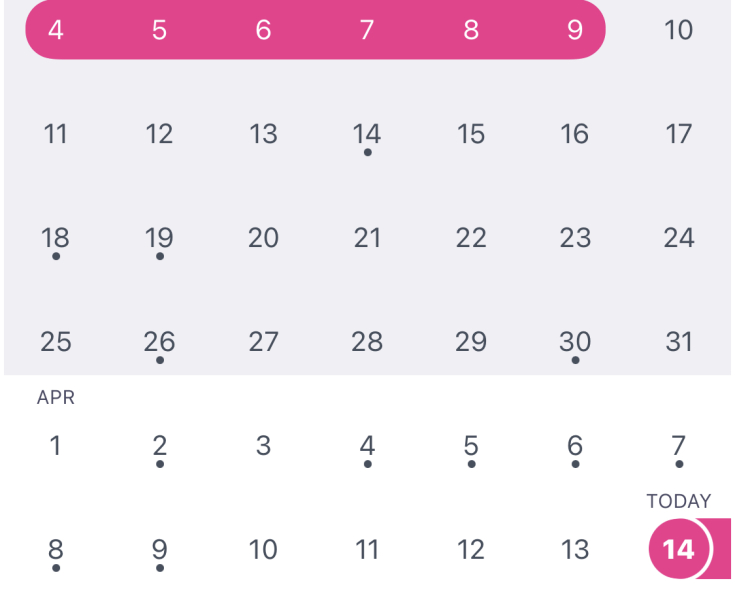Screen dimensions: 735x600
Task: Choose April 5 with event dot
Action: tap(471, 446)
